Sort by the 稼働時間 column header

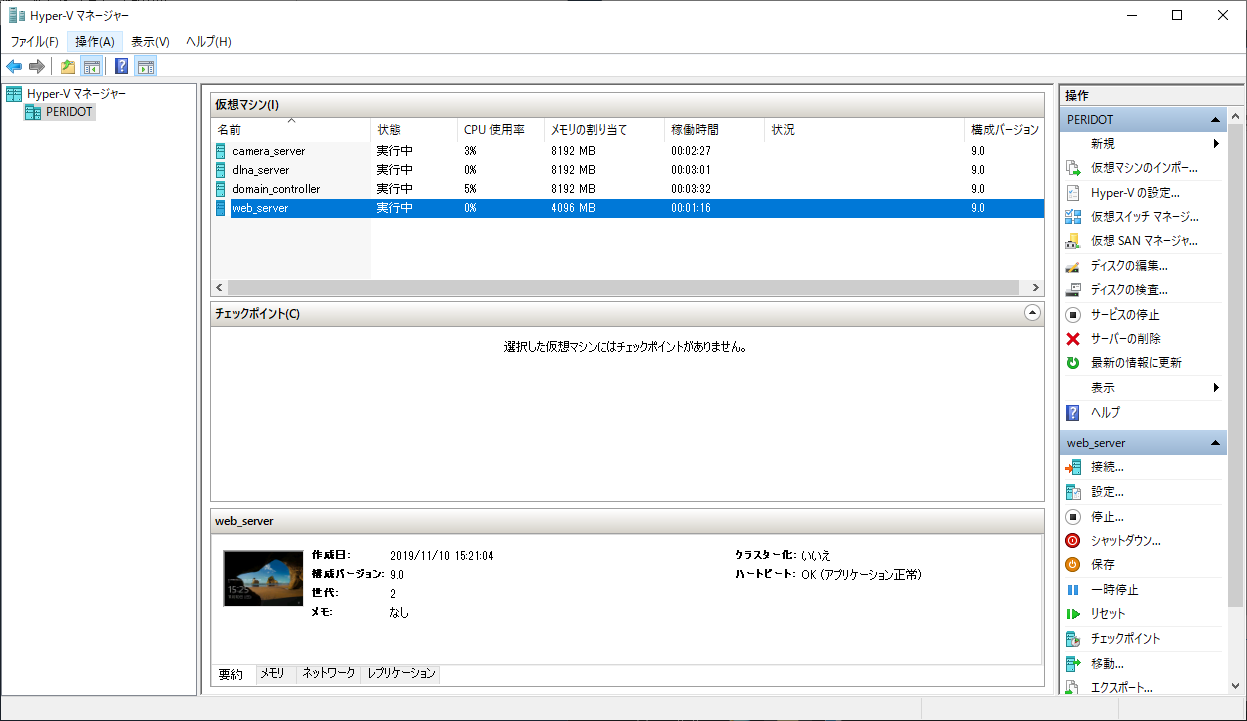coord(715,130)
